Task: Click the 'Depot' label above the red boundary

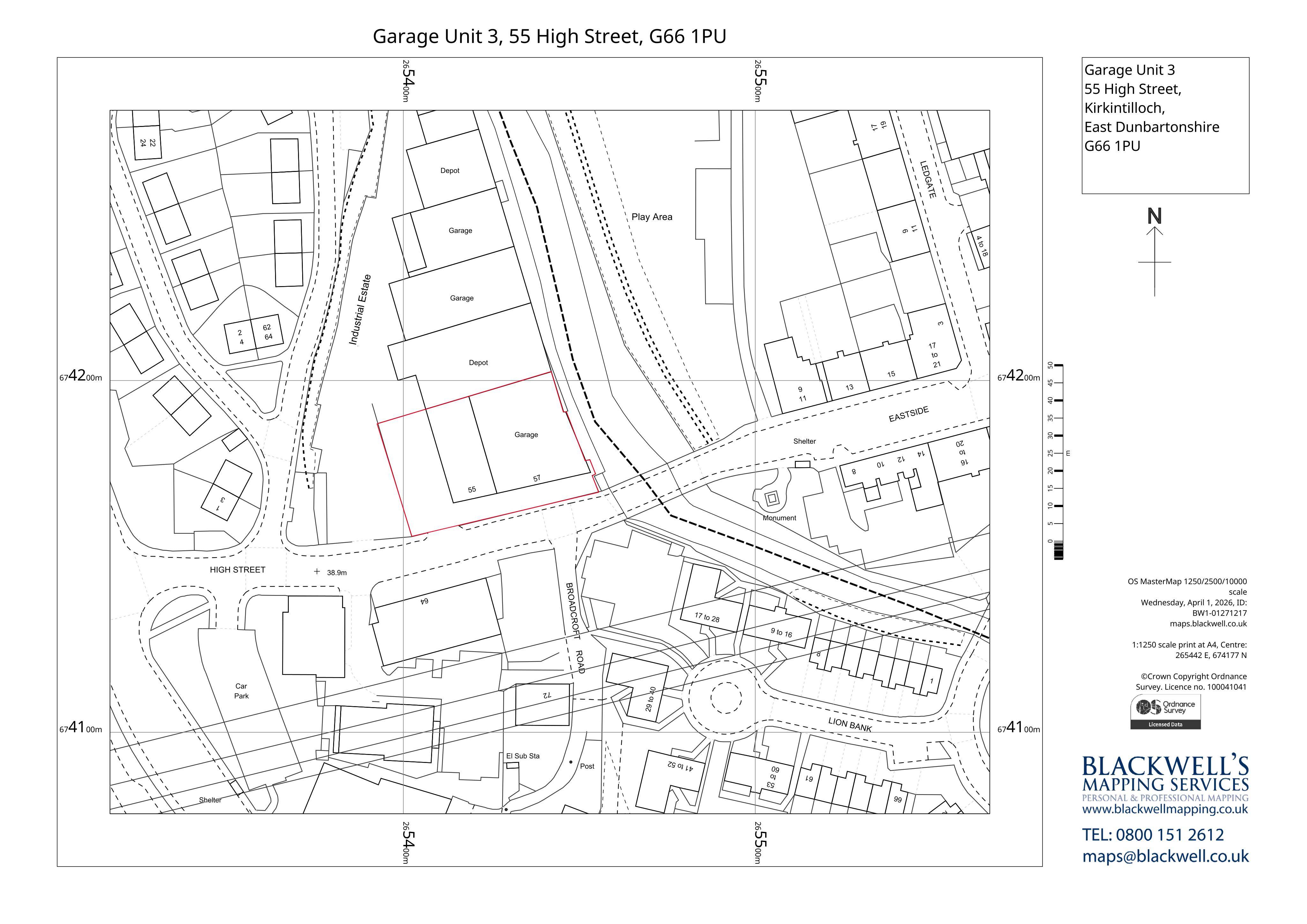Action: 478,363
